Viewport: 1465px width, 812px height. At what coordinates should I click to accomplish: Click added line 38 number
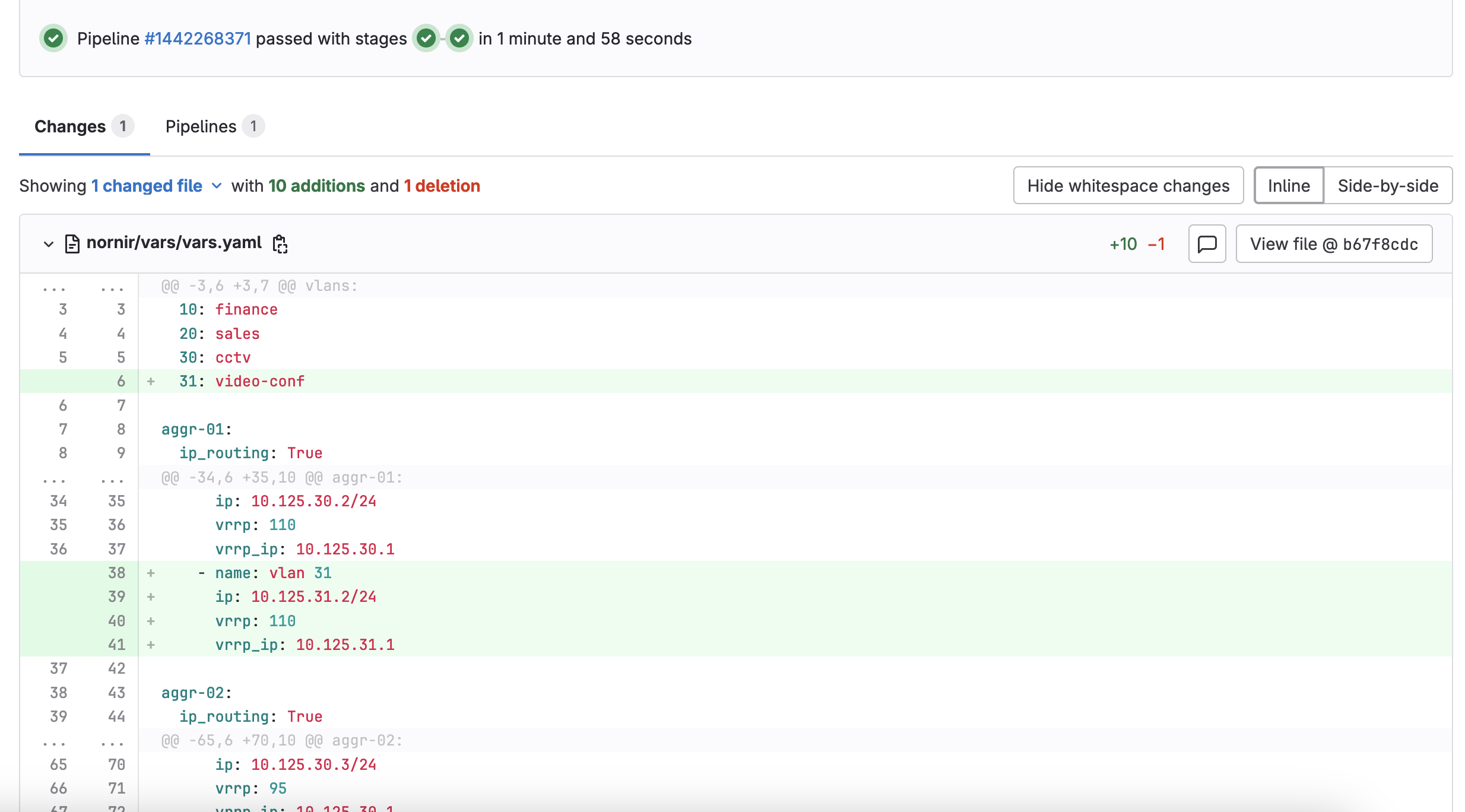[x=116, y=573]
